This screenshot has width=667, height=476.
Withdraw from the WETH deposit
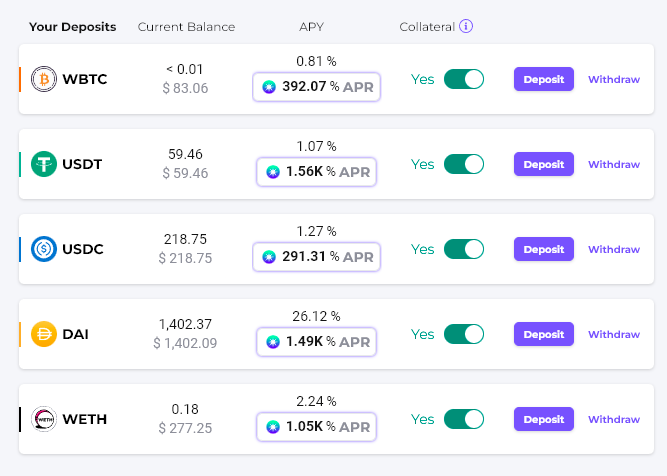(614, 419)
